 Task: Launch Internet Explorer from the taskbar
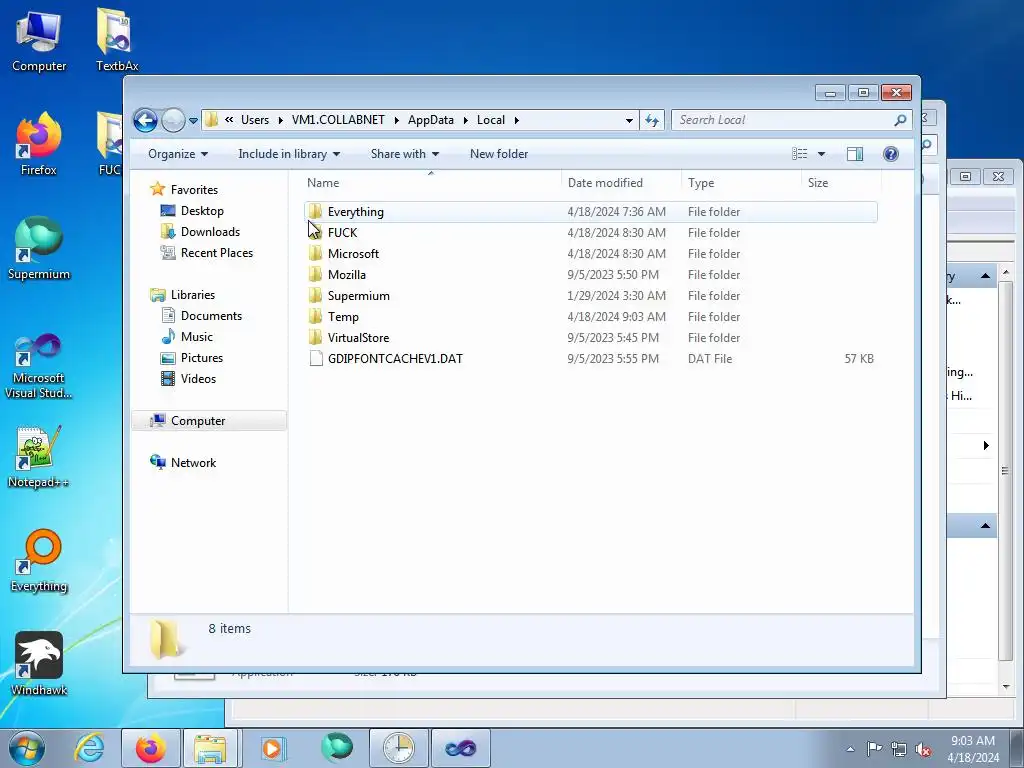pos(89,748)
